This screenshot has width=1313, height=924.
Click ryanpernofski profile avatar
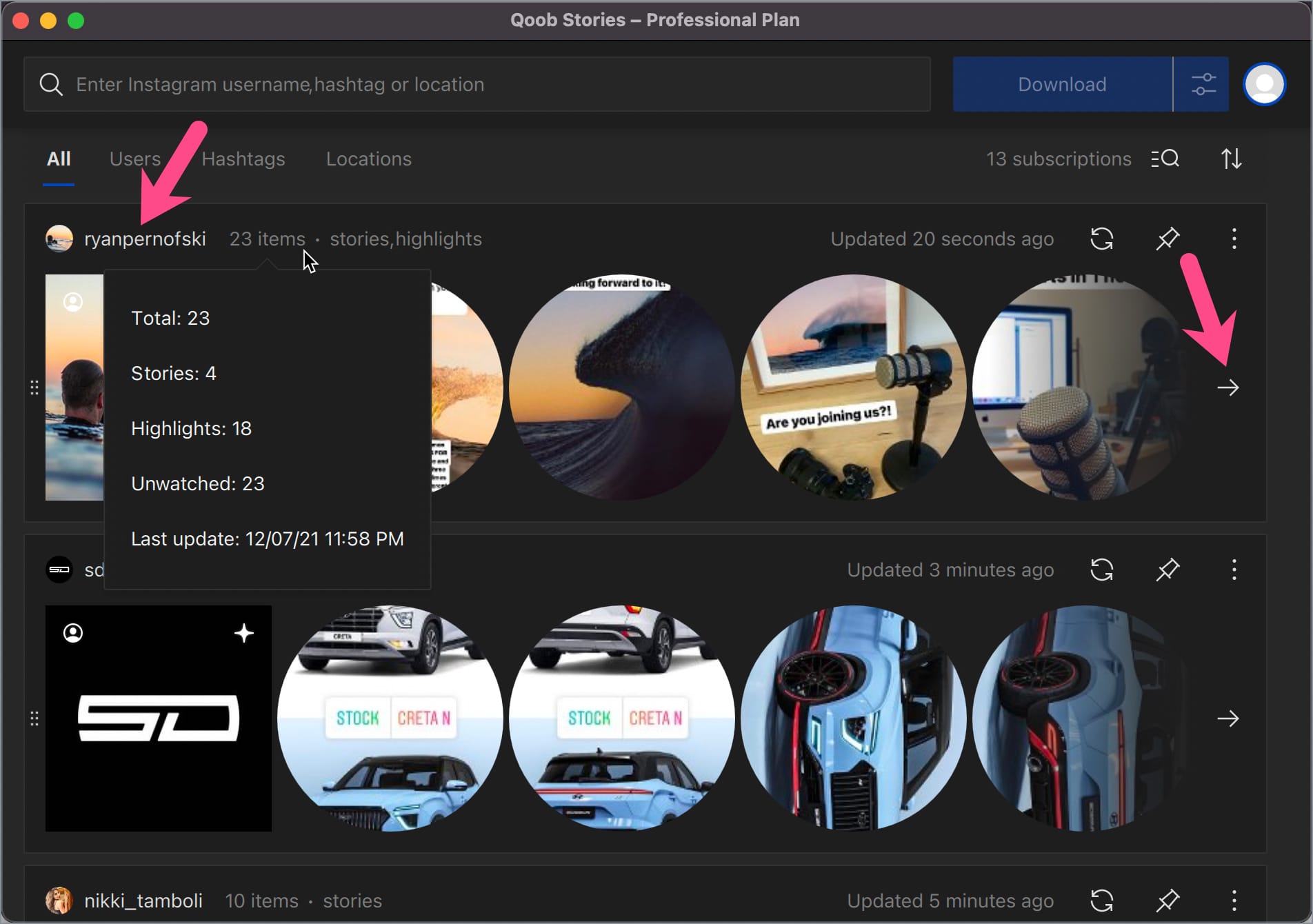tap(59, 239)
